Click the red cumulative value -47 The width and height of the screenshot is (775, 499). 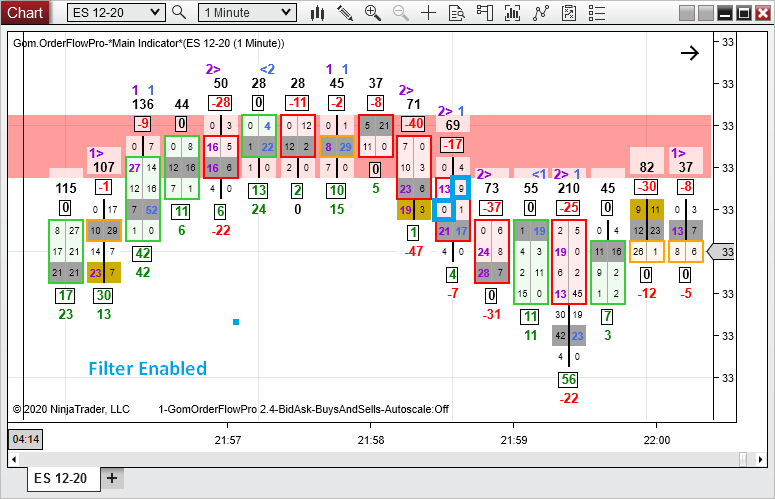coord(414,251)
